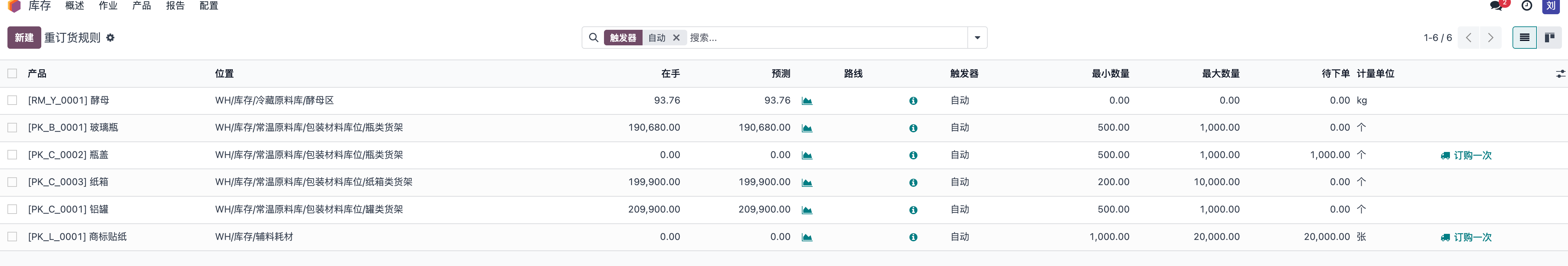Click the 触发器 filter tag
Image resolution: width=1568 pixels, height=266 pixels.
pos(623,38)
